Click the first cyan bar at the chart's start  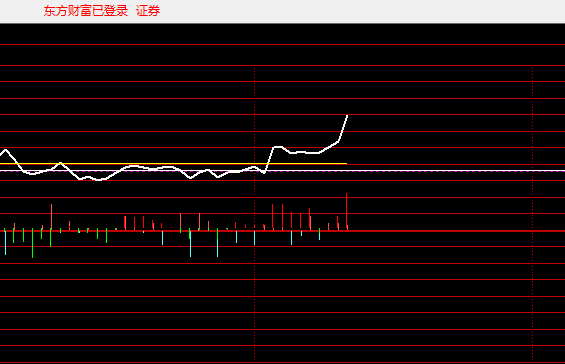5,243
